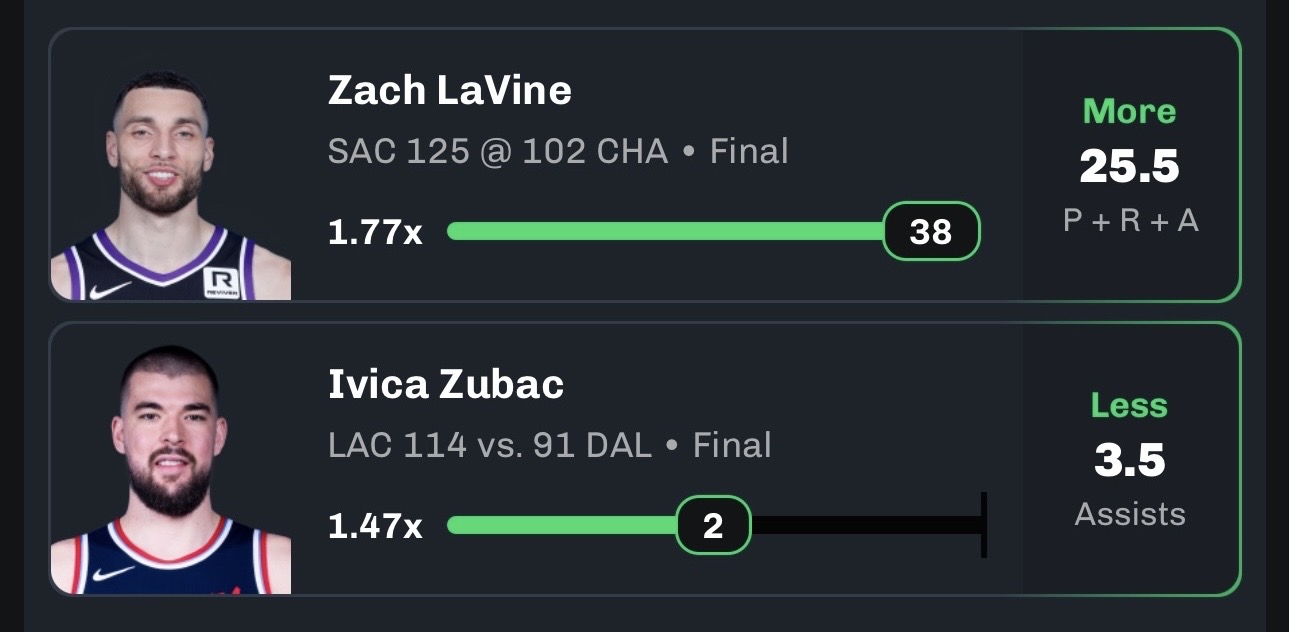This screenshot has width=1289, height=632.
Task: Click the Zach LaVine player name
Action: (450, 91)
